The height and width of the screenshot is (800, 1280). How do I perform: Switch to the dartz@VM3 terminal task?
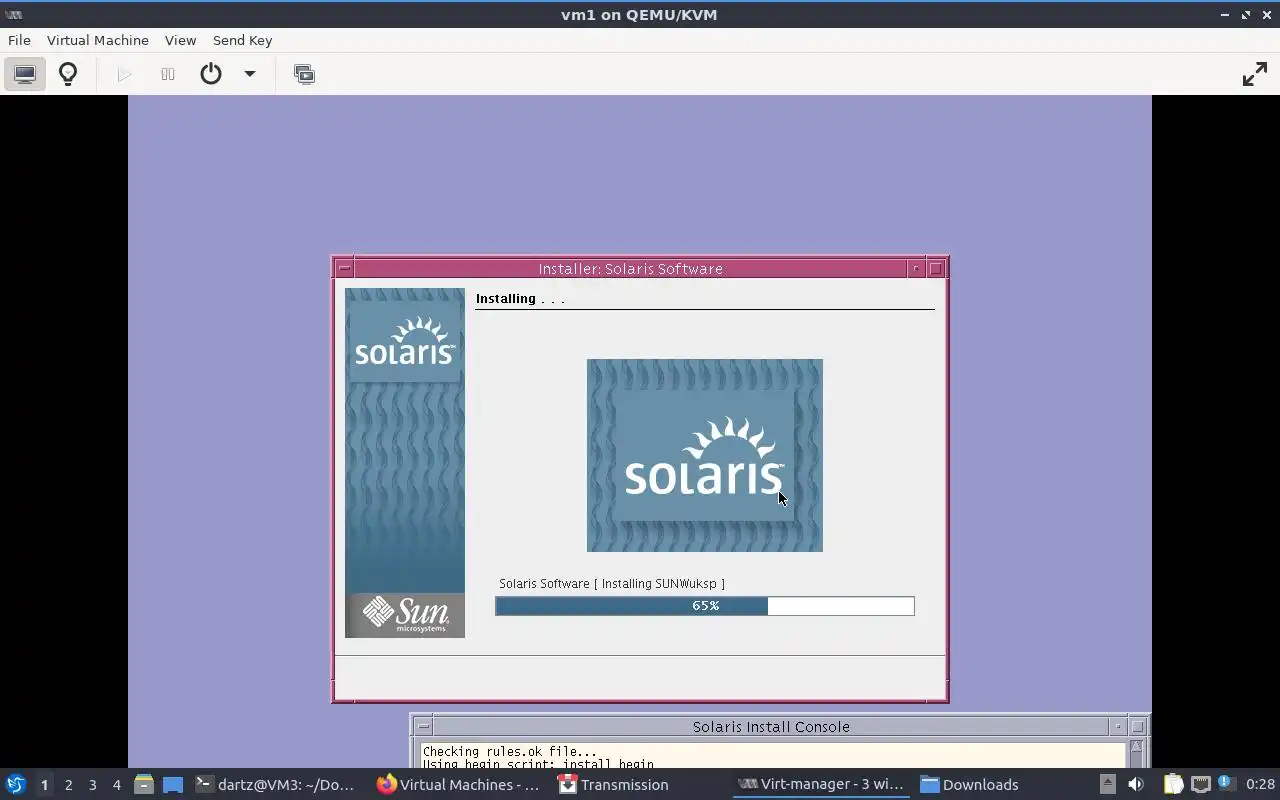275,784
